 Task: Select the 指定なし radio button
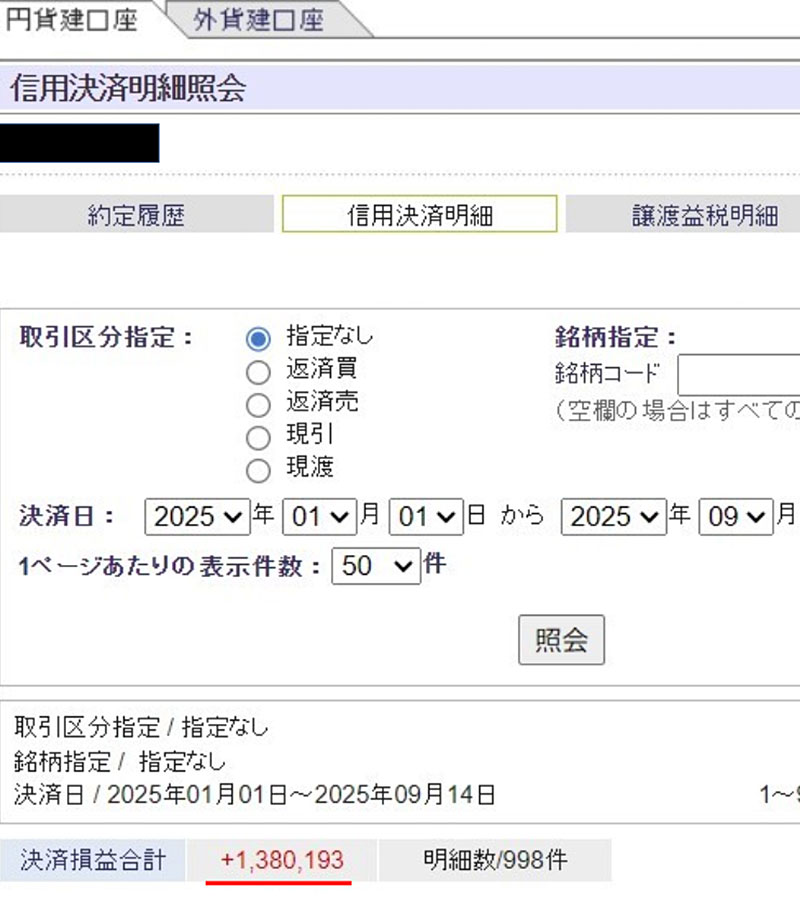click(x=258, y=339)
